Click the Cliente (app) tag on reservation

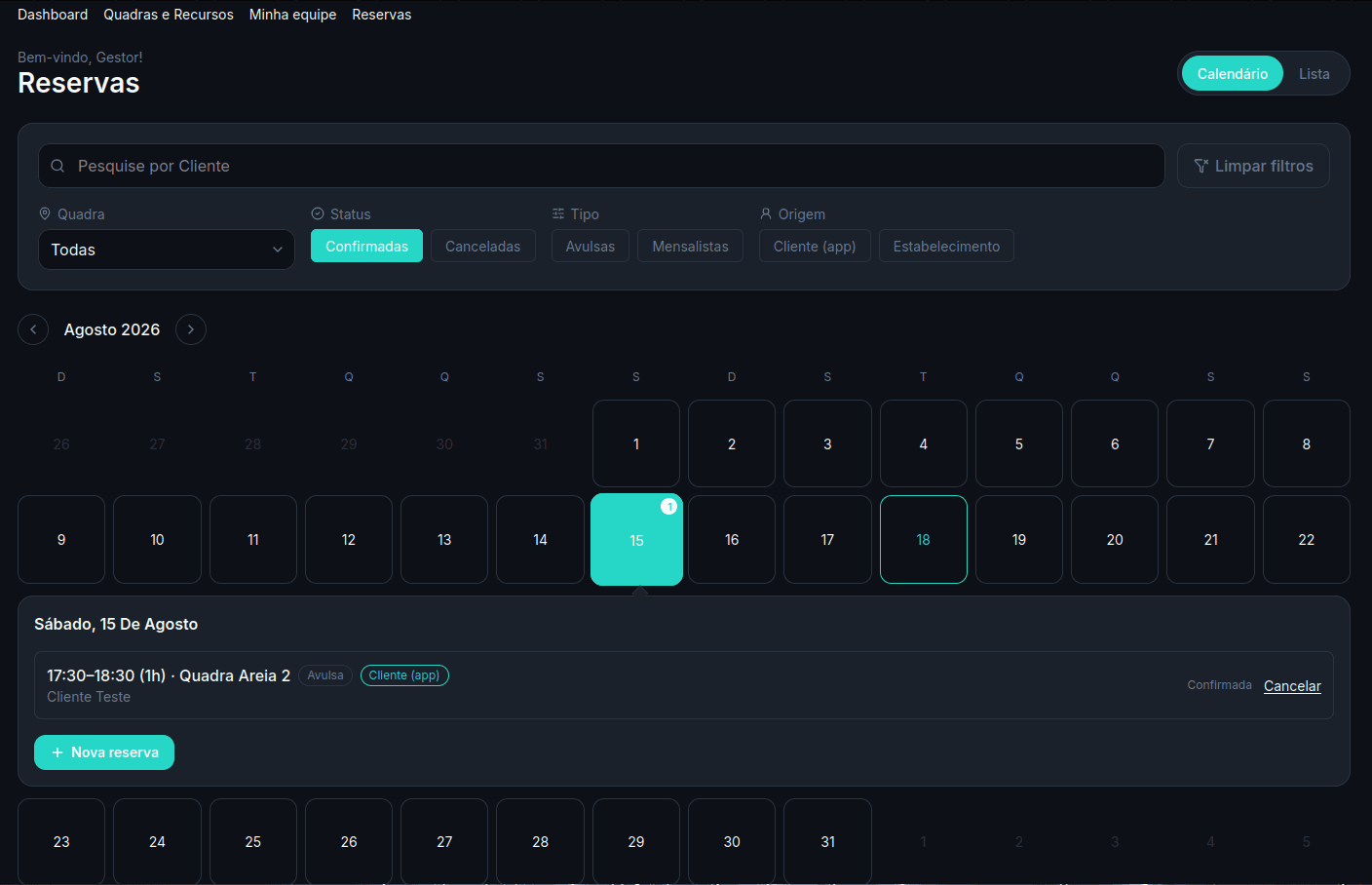[x=404, y=675]
